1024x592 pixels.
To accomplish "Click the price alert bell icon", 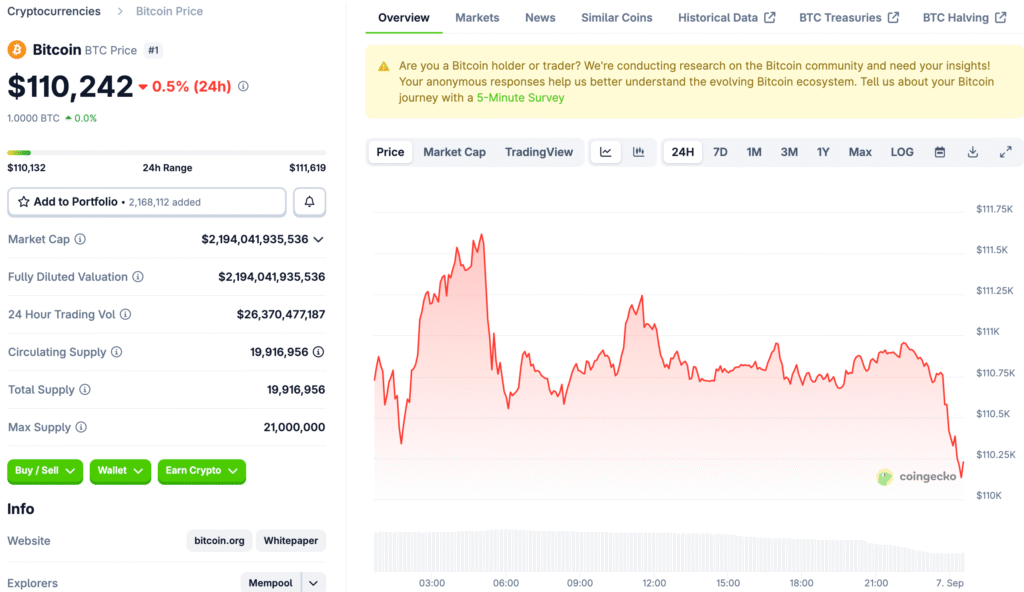I will (310, 202).
